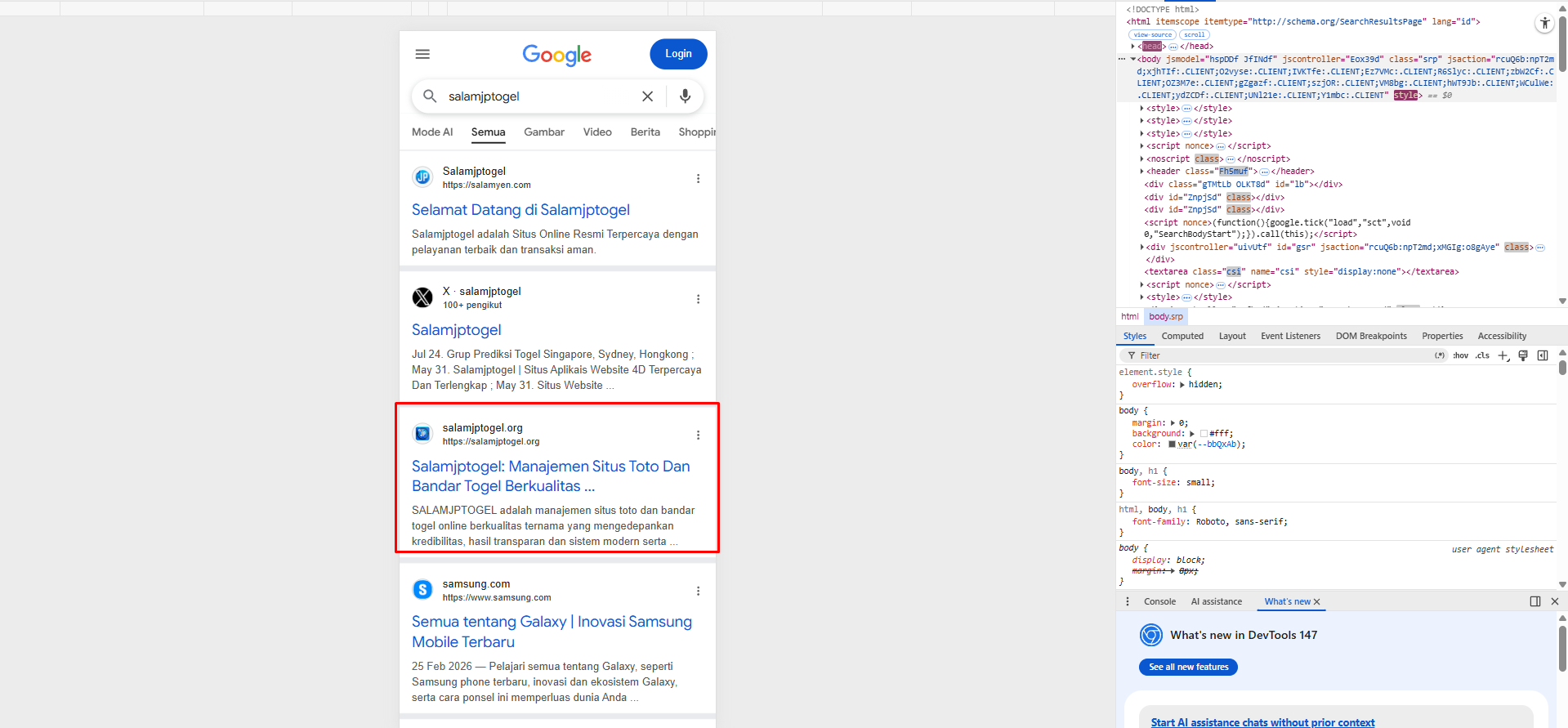Expand the header Fh5muf element node
Image resolution: width=1568 pixels, height=728 pixels.
pyautogui.click(x=1141, y=172)
